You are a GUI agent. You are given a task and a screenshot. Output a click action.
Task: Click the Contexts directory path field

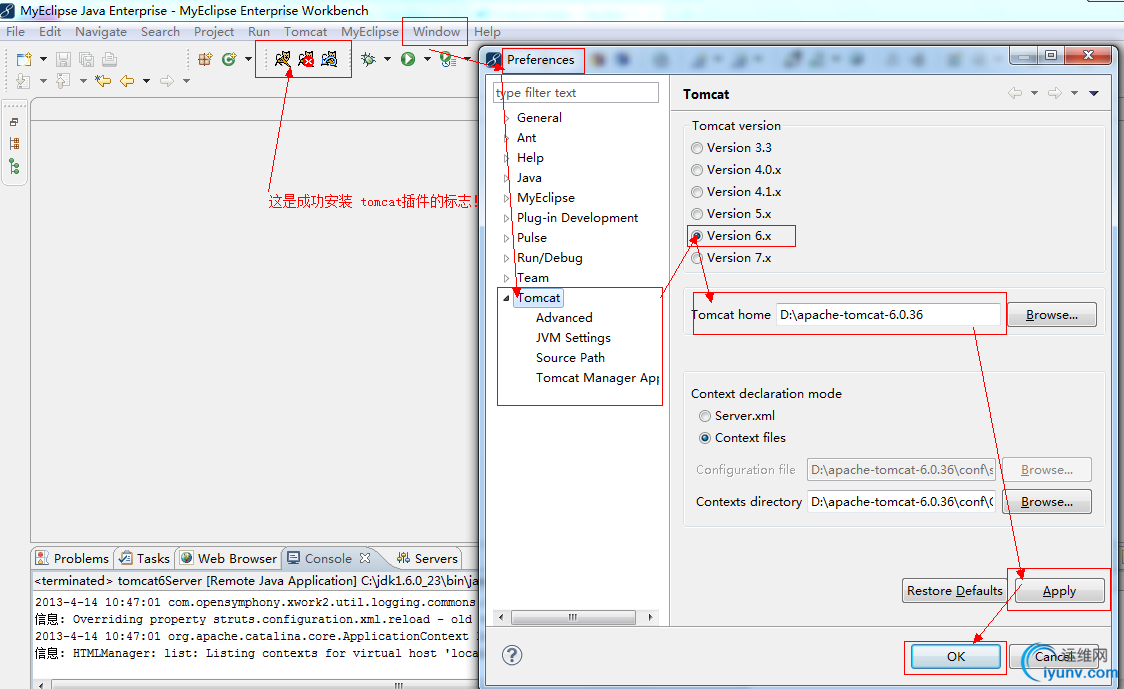pyautogui.click(x=902, y=502)
